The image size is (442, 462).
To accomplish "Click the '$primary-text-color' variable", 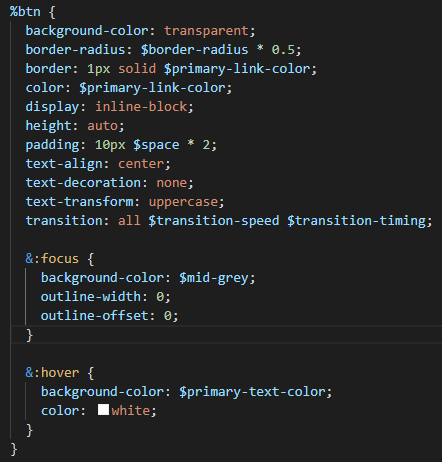I will tap(252, 392).
